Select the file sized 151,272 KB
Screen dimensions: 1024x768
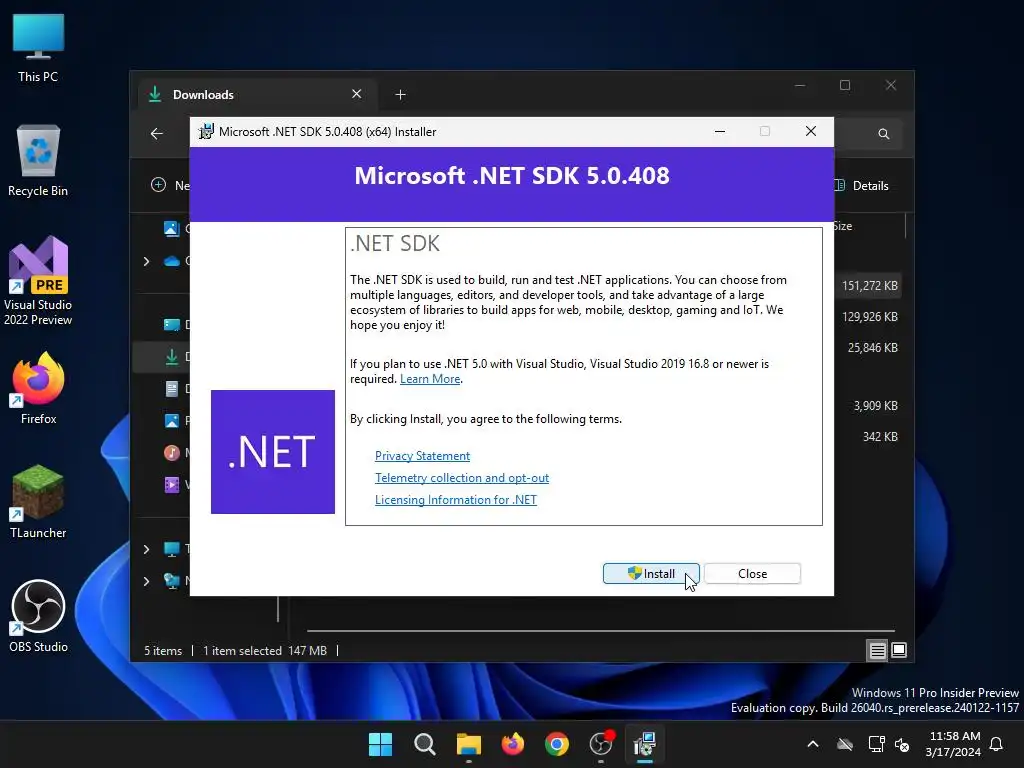(869, 285)
